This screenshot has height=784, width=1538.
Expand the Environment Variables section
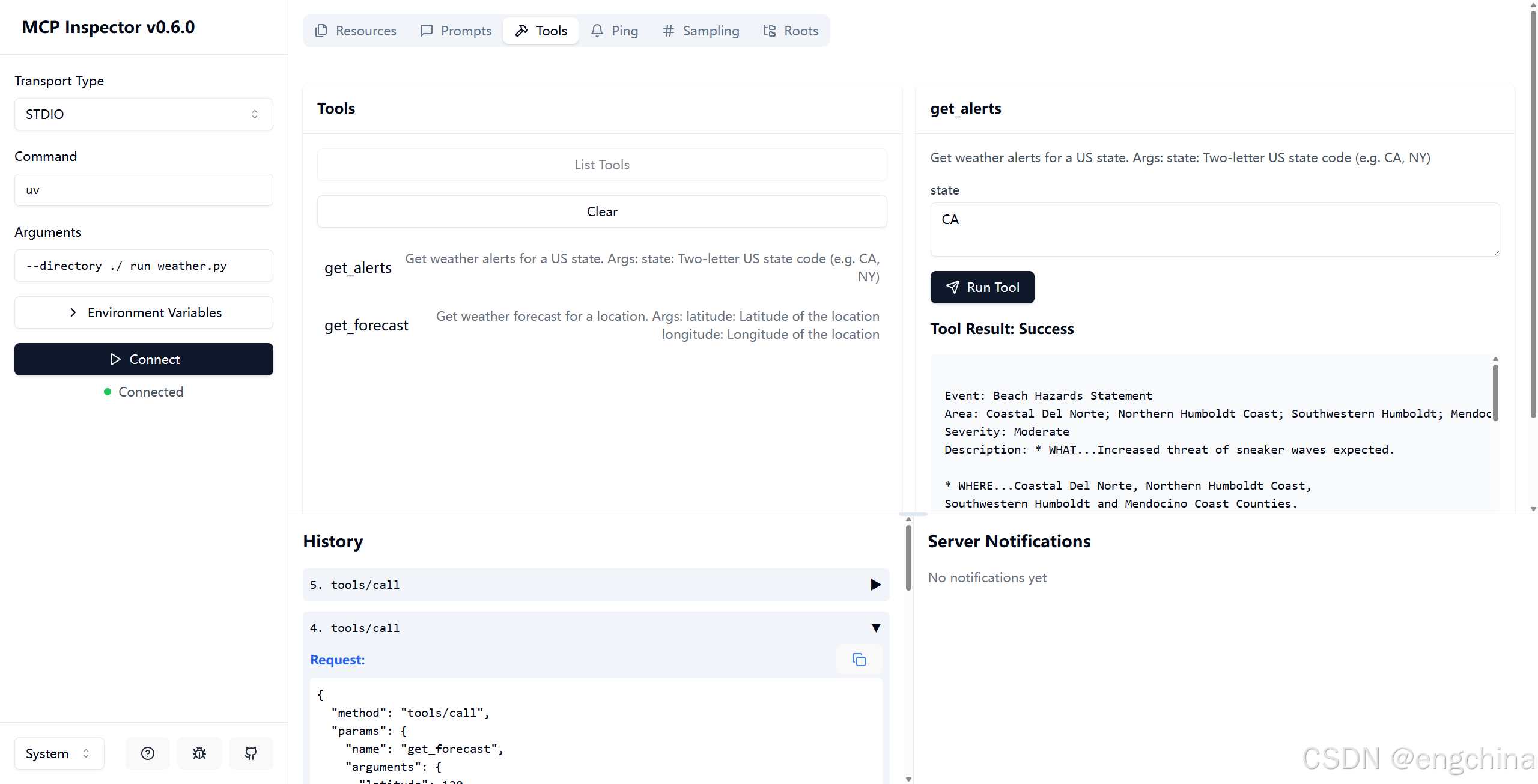(144, 312)
